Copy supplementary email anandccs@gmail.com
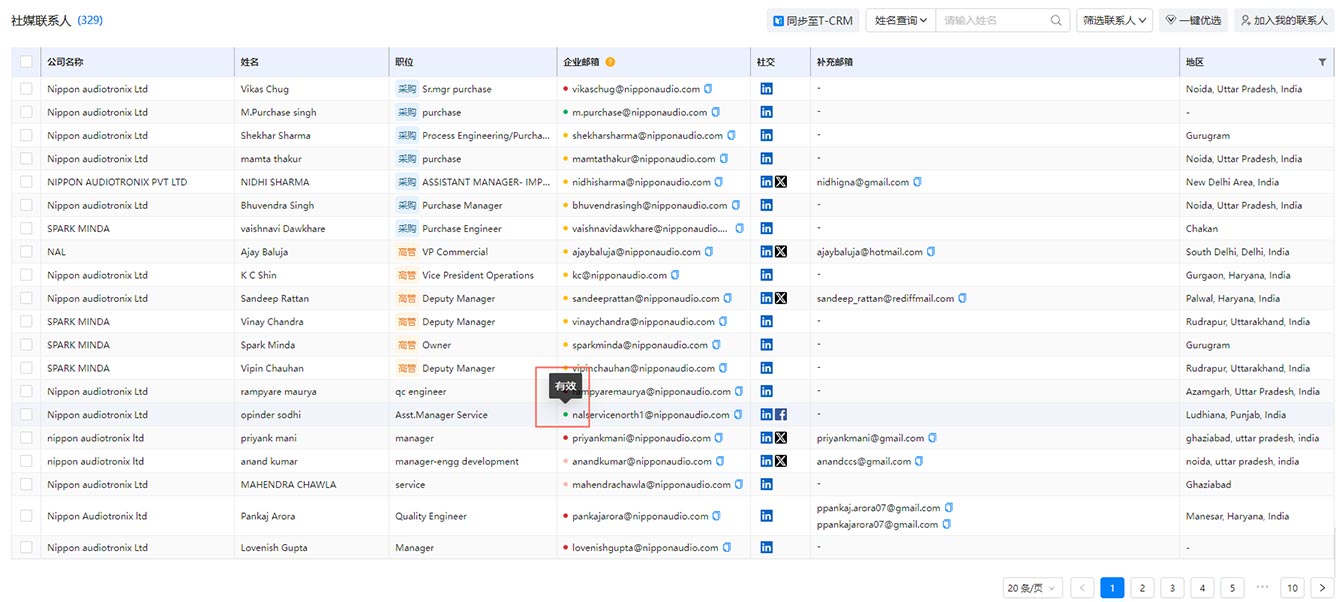This screenshot has width=1336, height=602. tap(919, 461)
